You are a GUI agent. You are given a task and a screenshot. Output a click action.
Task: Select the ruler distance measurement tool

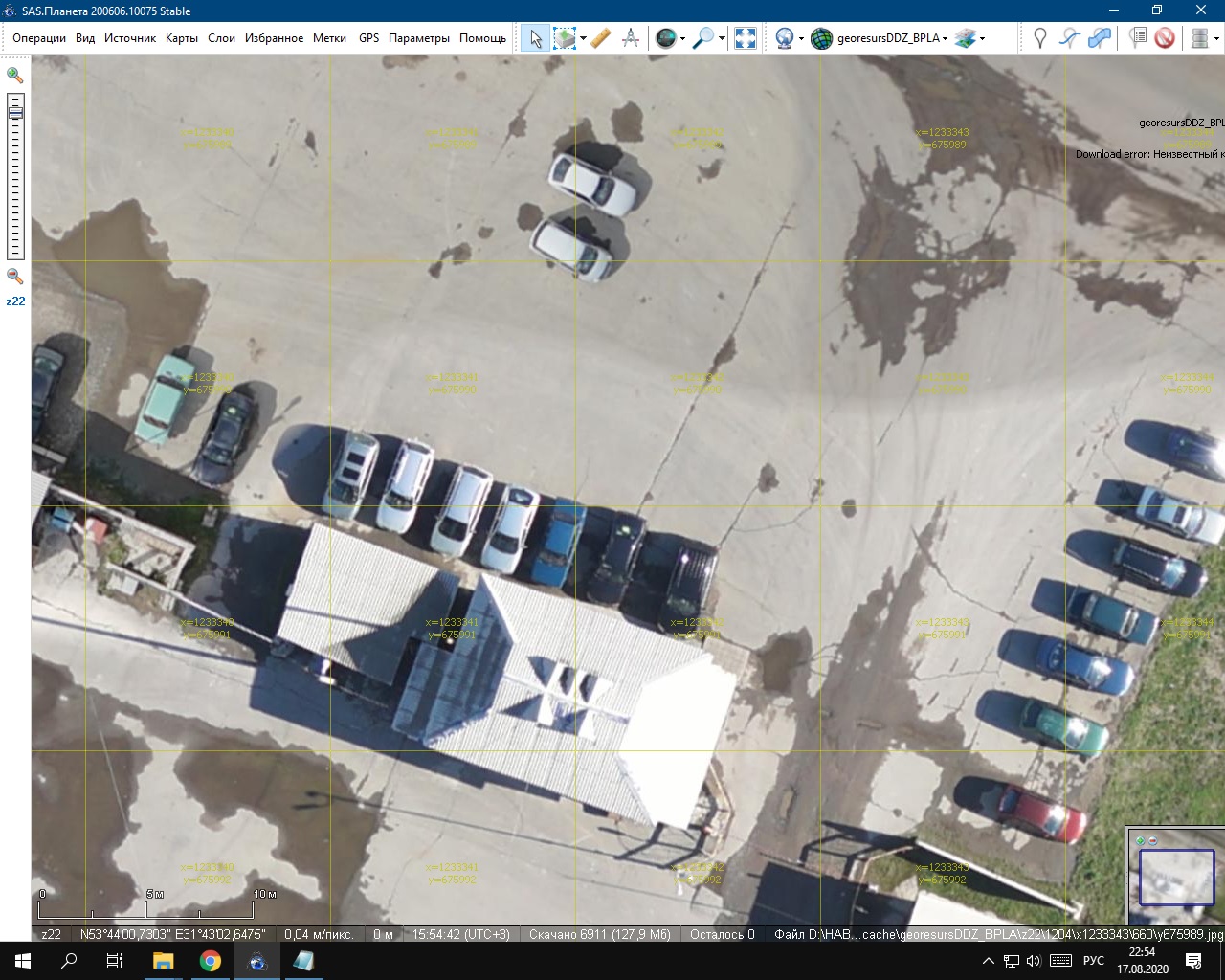601,38
